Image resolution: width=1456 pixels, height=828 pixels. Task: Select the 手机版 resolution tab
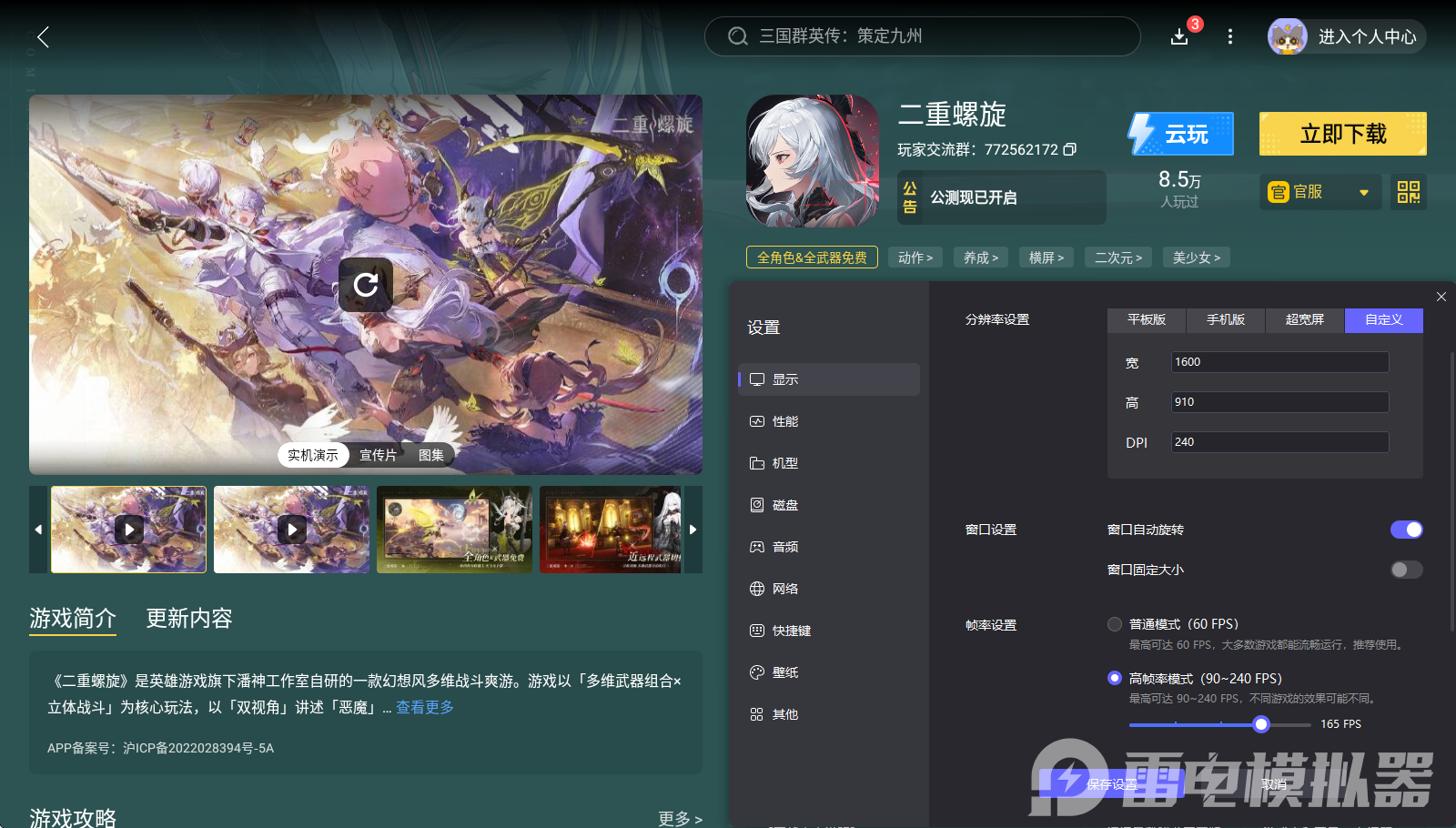pos(1226,320)
